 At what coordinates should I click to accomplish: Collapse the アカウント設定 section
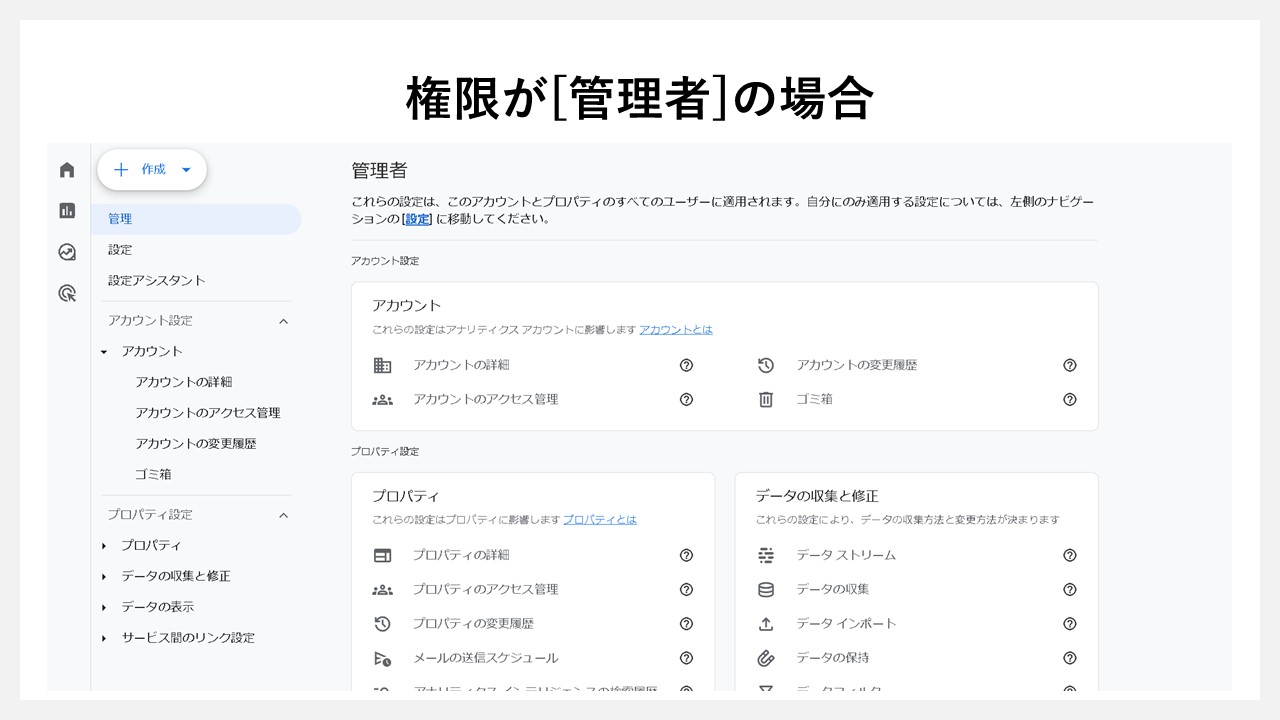coord(282,321)
